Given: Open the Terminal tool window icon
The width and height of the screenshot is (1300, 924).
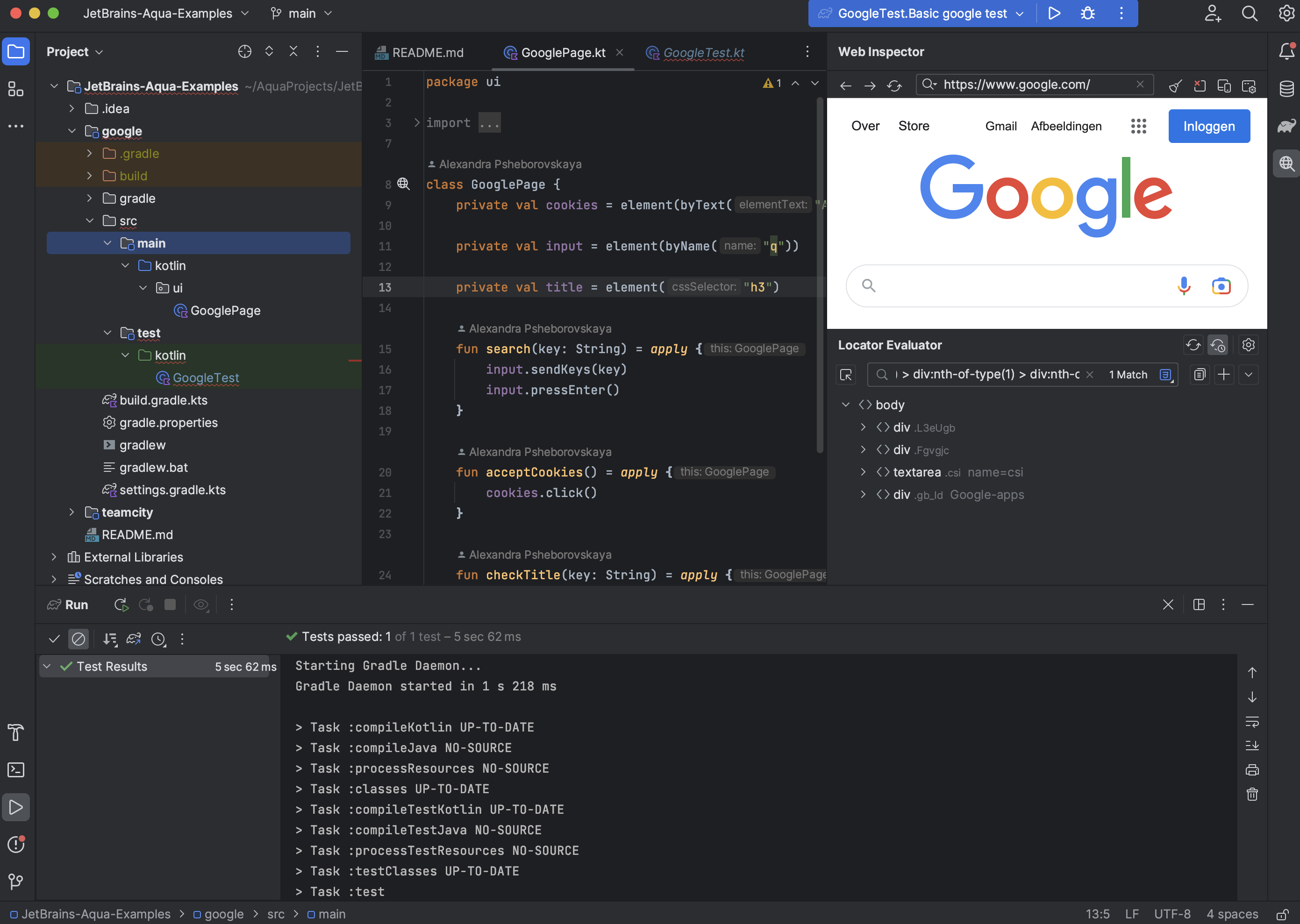Looking at the screenshot, I should point(15,770).
